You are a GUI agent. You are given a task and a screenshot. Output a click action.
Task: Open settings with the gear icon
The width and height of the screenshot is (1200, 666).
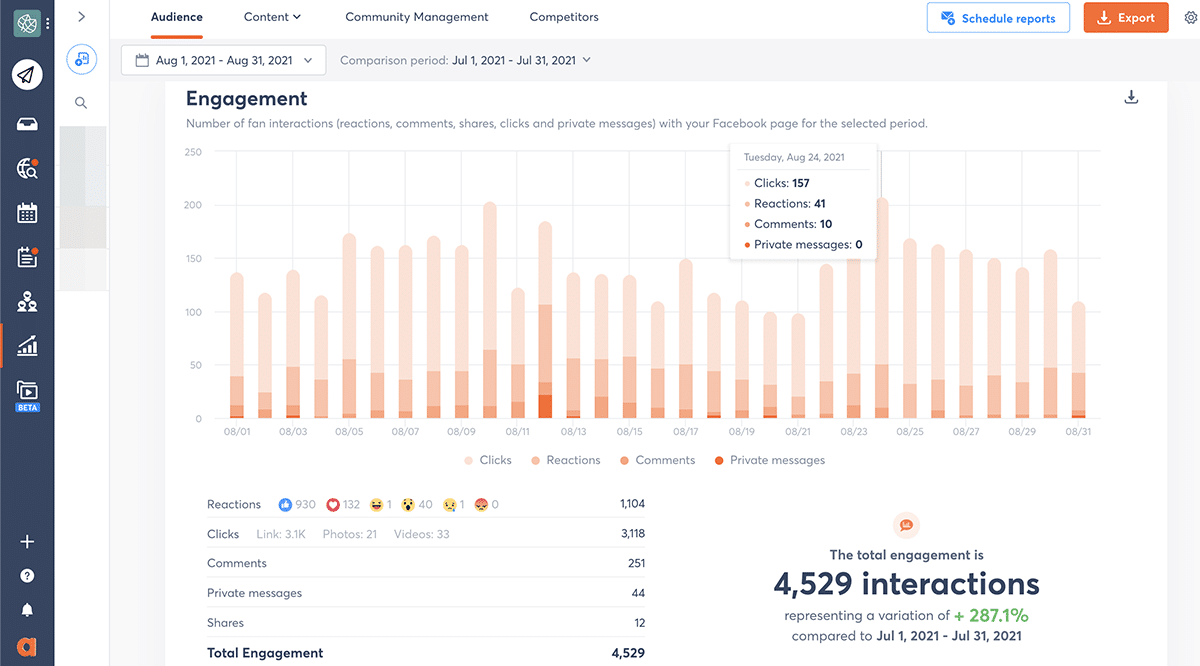[1190, 18]
